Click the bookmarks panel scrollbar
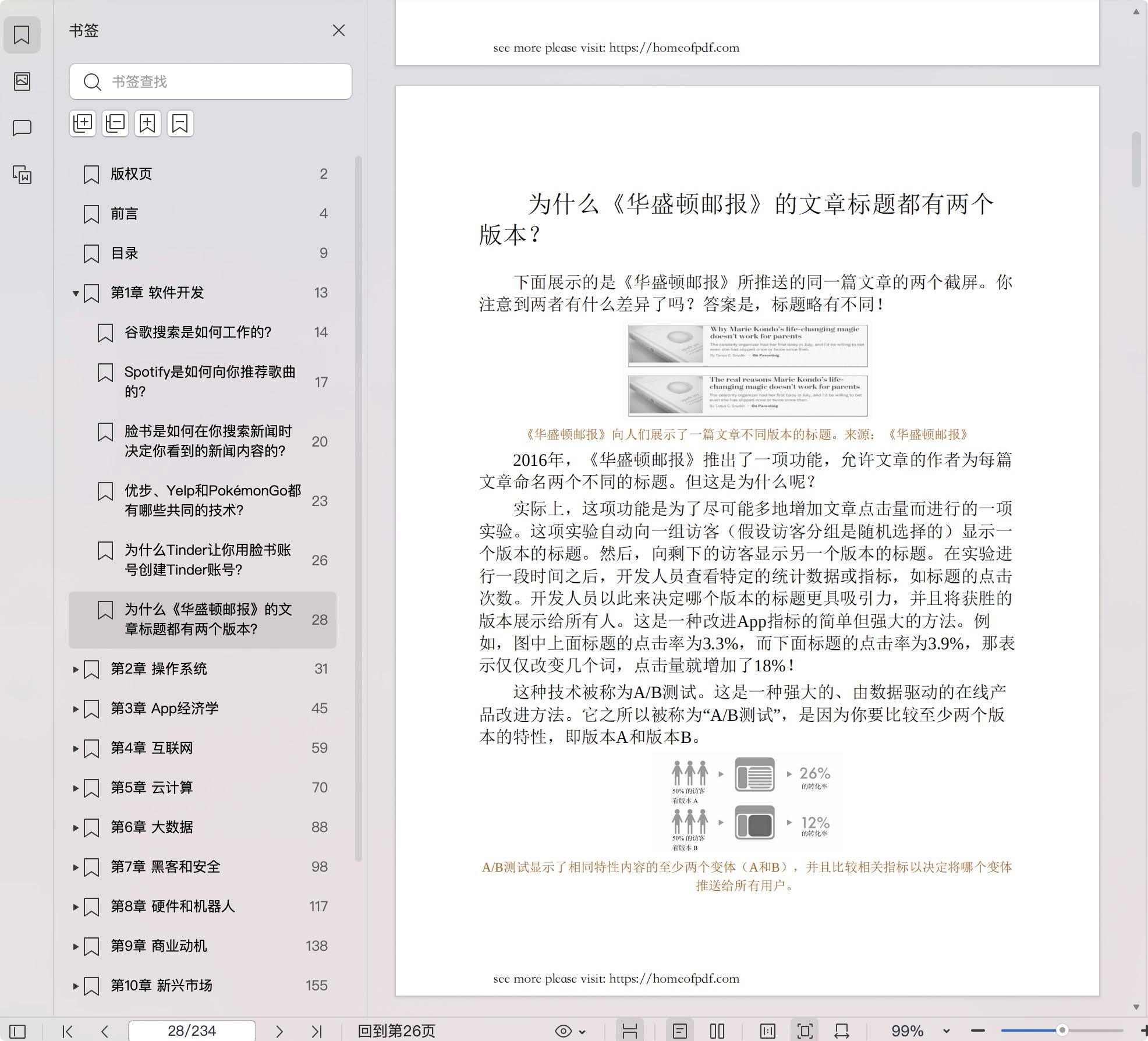 click(359, 508)
